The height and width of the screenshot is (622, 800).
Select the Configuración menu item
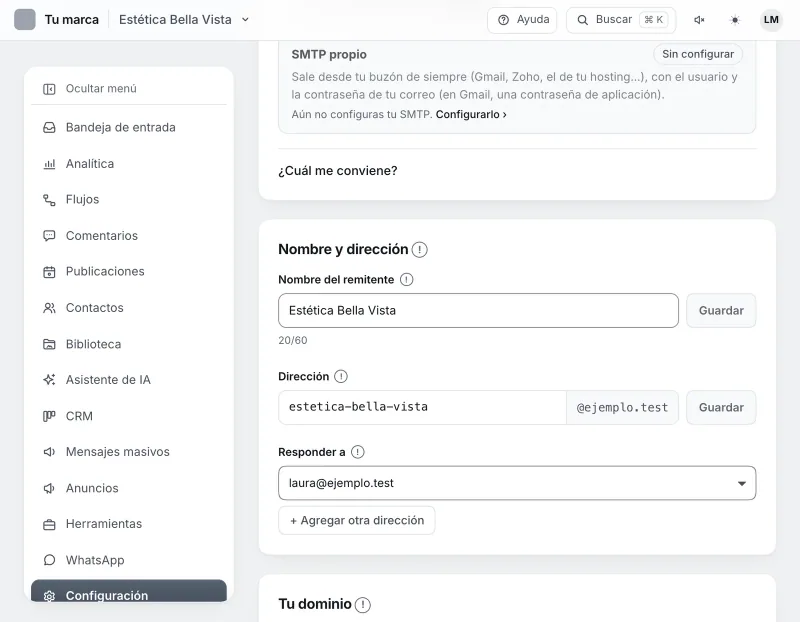point(129,592)
